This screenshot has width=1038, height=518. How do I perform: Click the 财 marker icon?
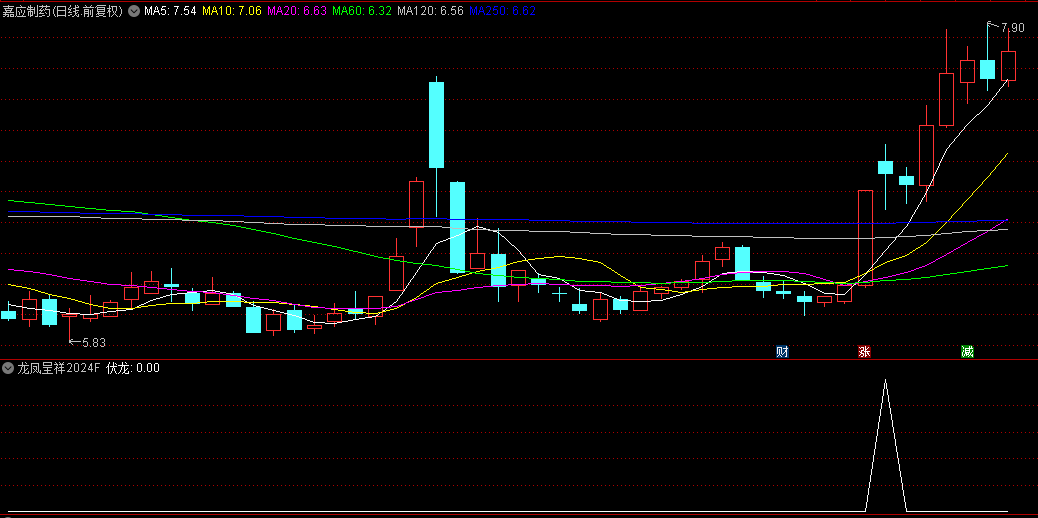coord(782,352)
